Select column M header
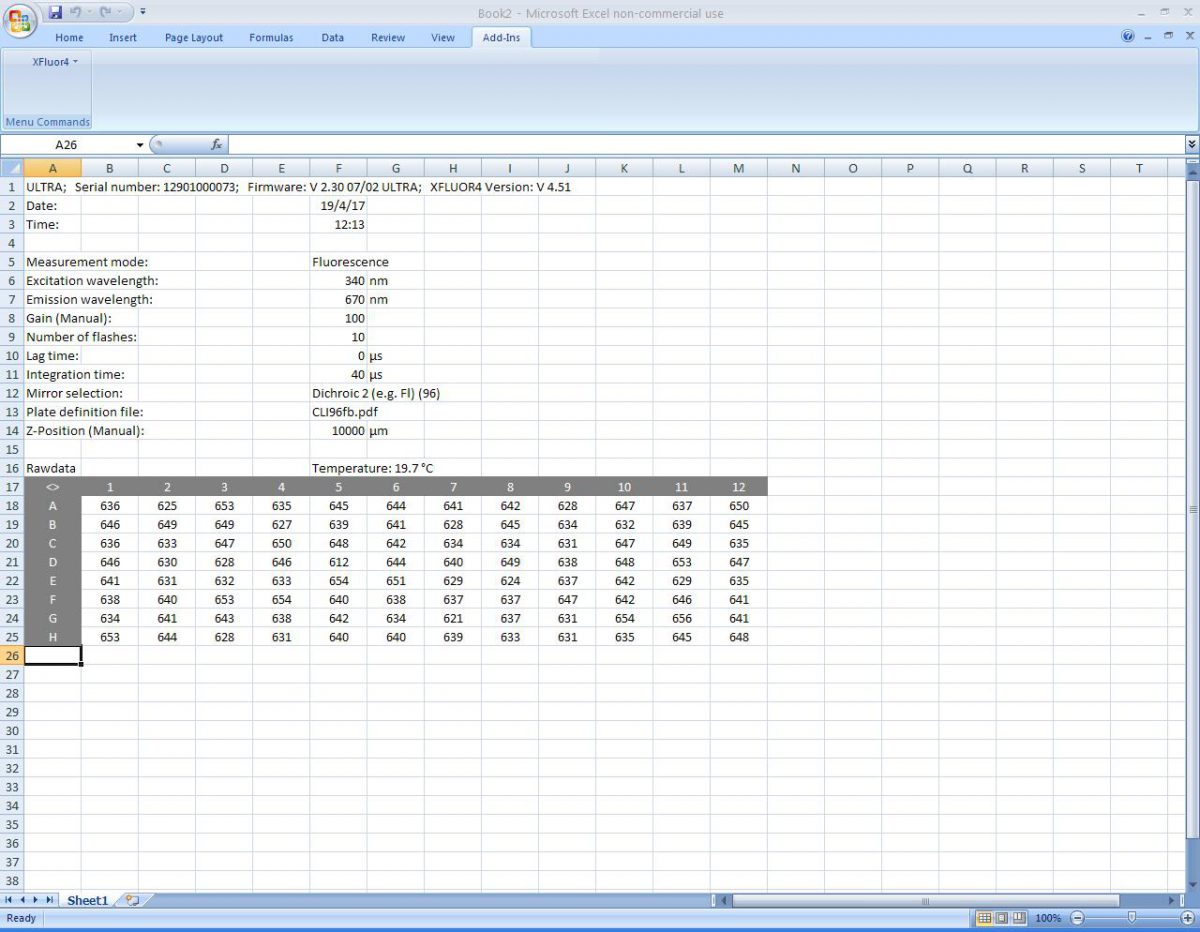 click(738, 168)
